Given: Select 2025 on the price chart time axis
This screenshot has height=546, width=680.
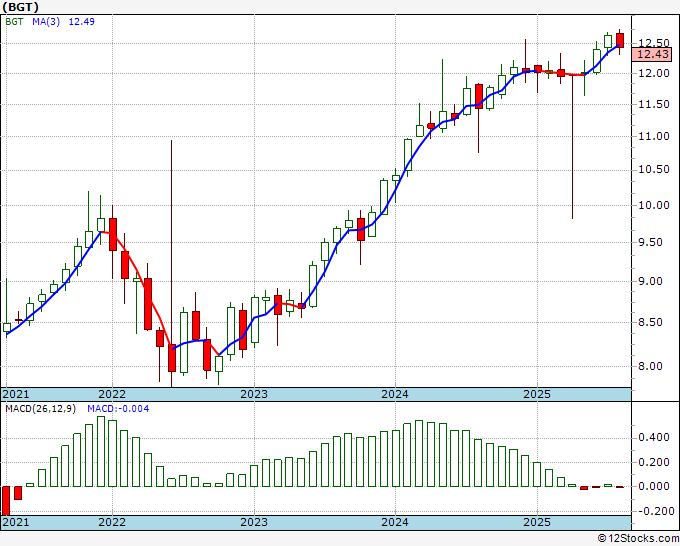Looking at the screenshot, I should point(537,394).
